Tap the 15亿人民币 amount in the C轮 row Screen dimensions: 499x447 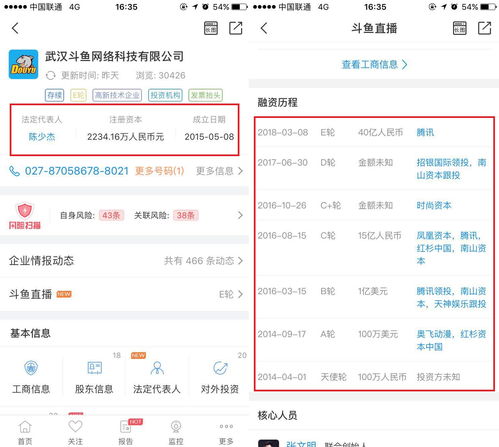pos(380,236)
